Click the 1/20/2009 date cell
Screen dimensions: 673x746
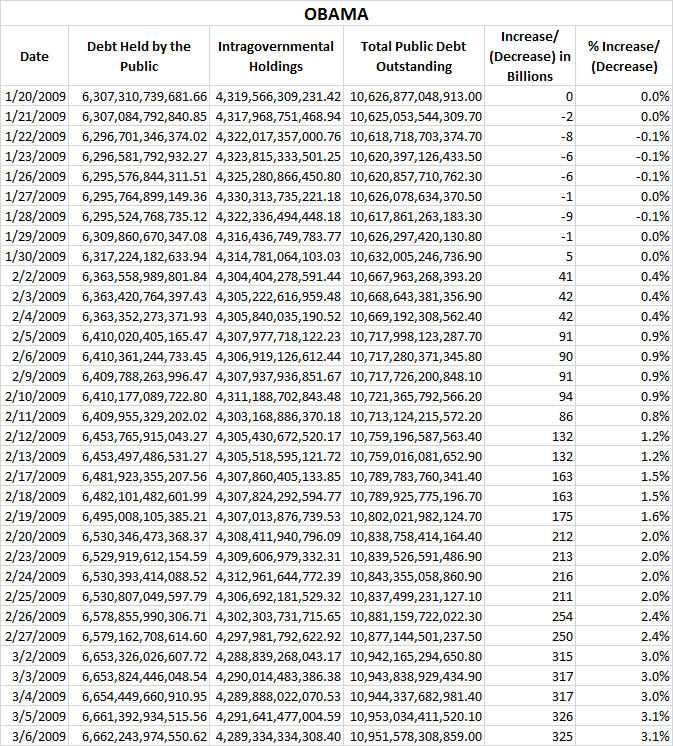[x=34, y=97]
